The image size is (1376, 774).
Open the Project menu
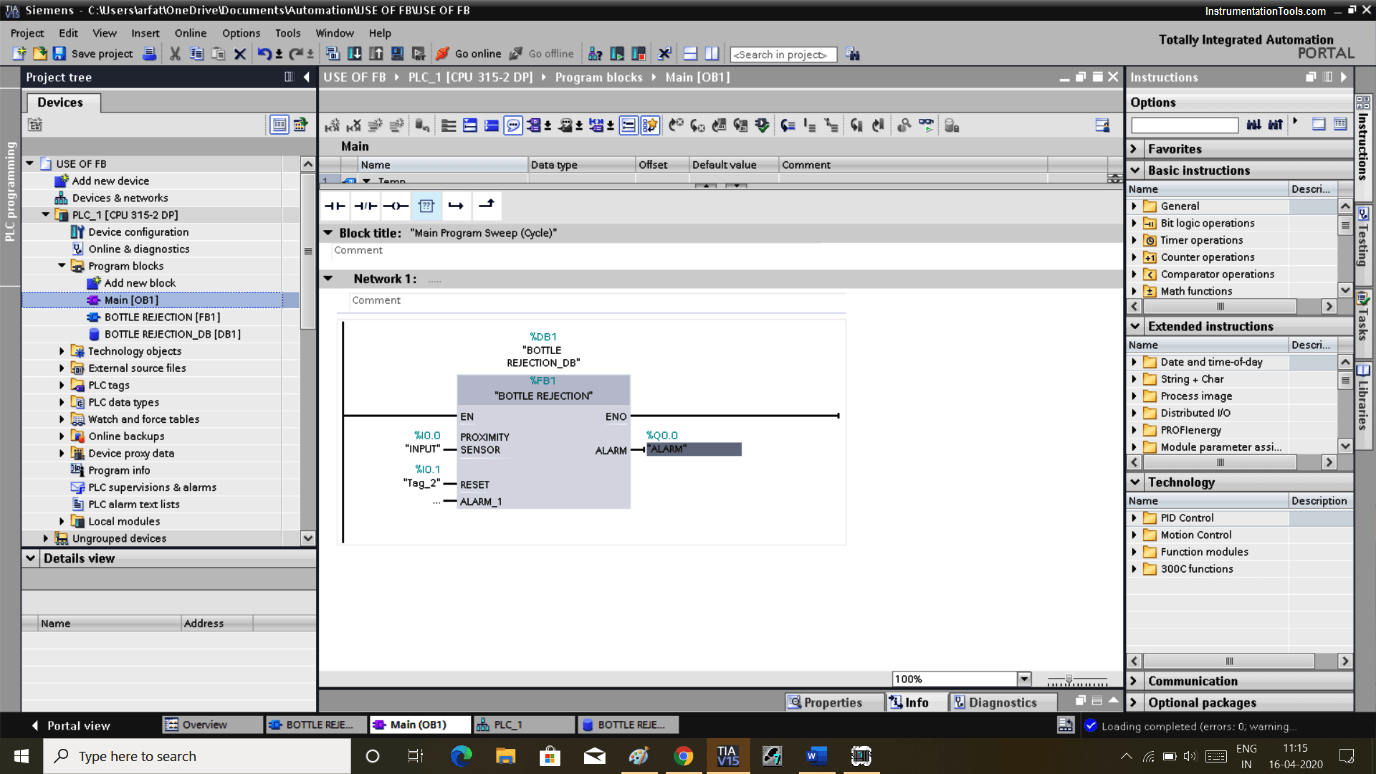point(27,33)
